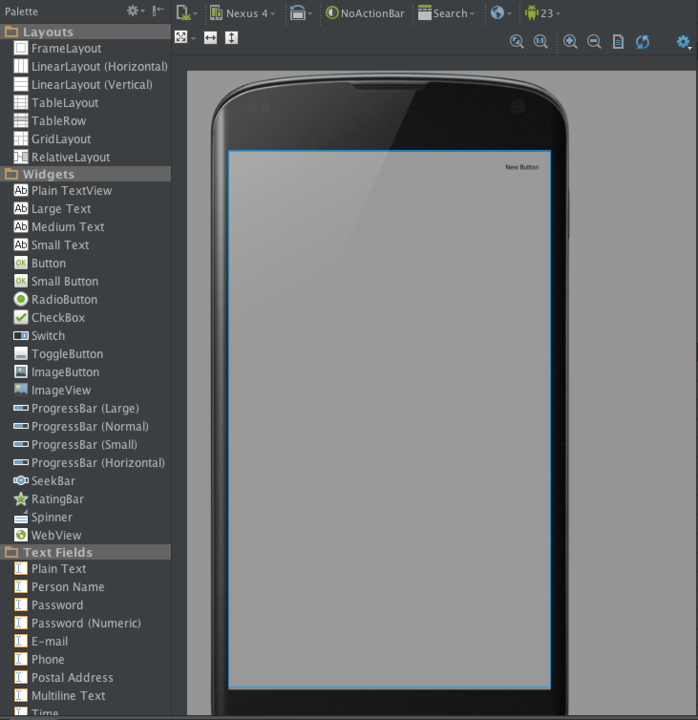
Task: Select Medium Text widget
Action: click(85, 227)
